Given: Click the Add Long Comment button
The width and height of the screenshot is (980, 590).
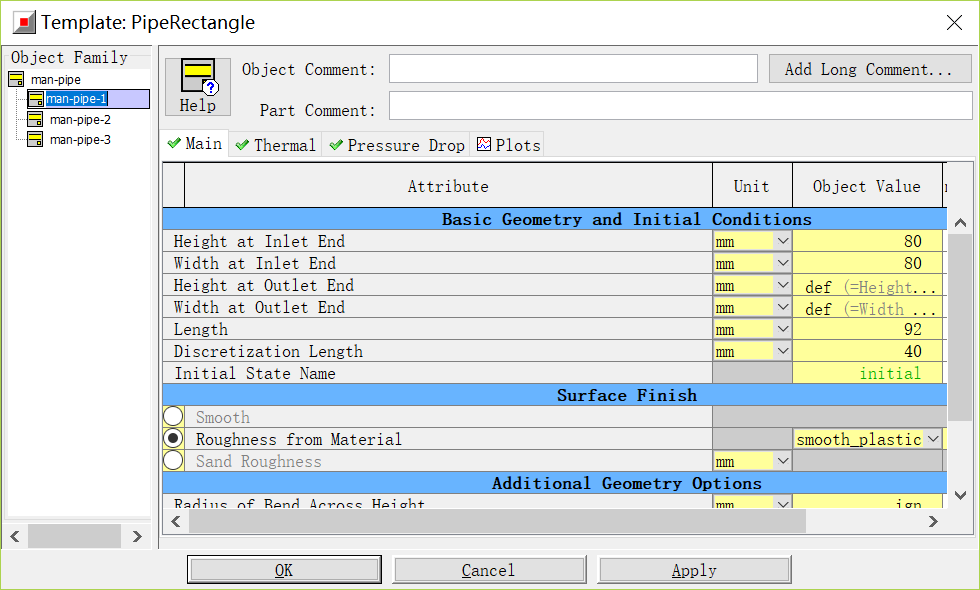Looking at the screenshot, I should tap(869, 69).
